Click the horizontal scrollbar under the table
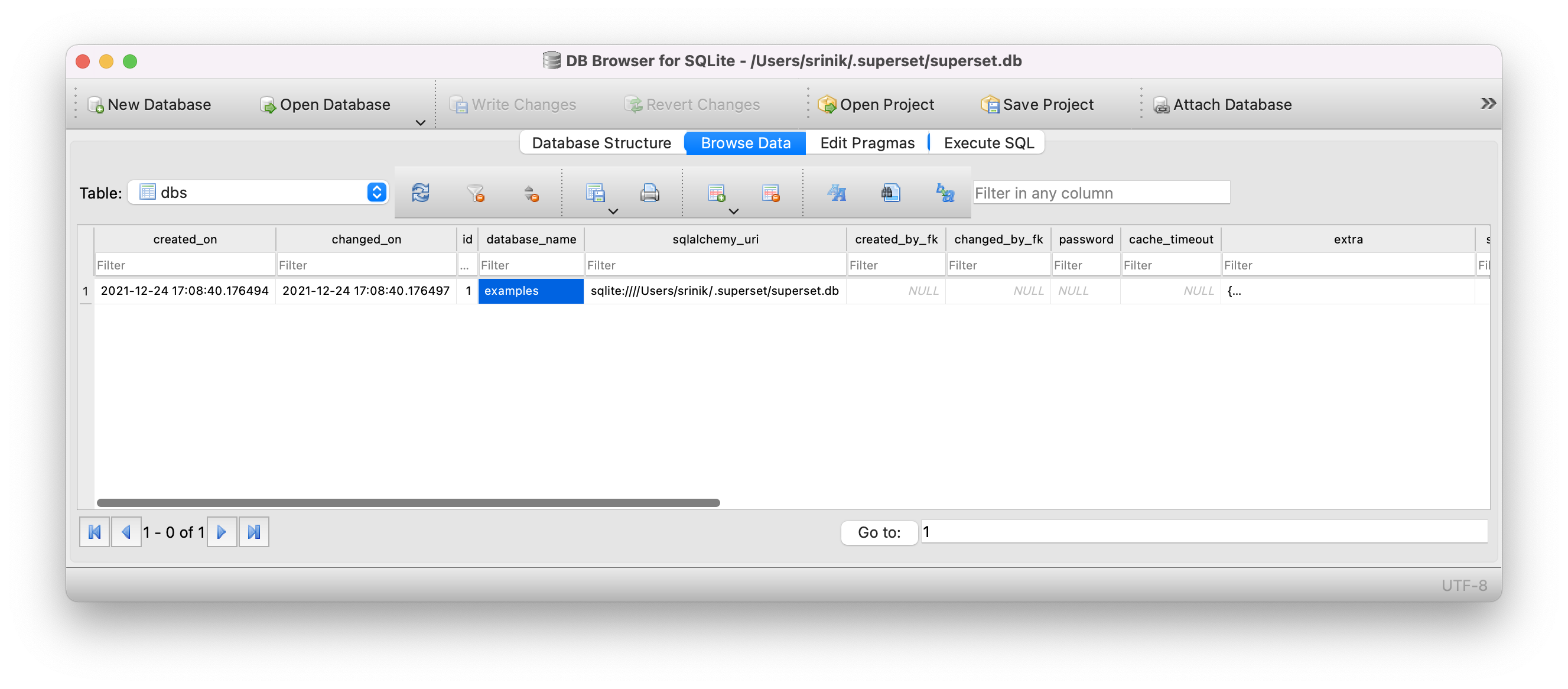1568x689 pixels. coord(408,503)
